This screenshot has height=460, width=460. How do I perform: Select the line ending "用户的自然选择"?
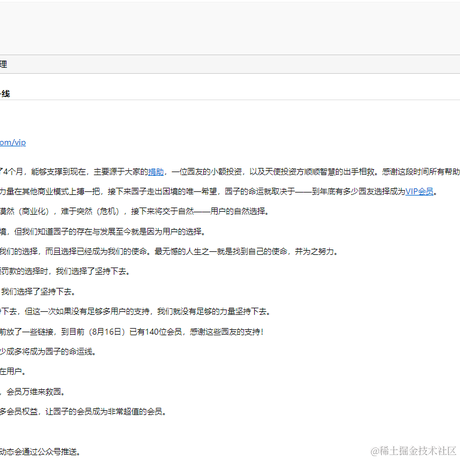coord(134,211)
